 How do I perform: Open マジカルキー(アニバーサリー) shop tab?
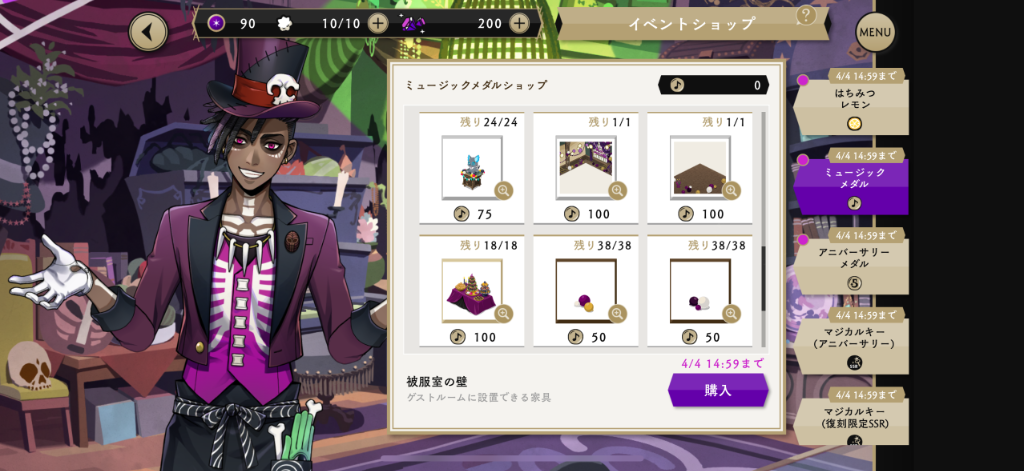(851, 340)
